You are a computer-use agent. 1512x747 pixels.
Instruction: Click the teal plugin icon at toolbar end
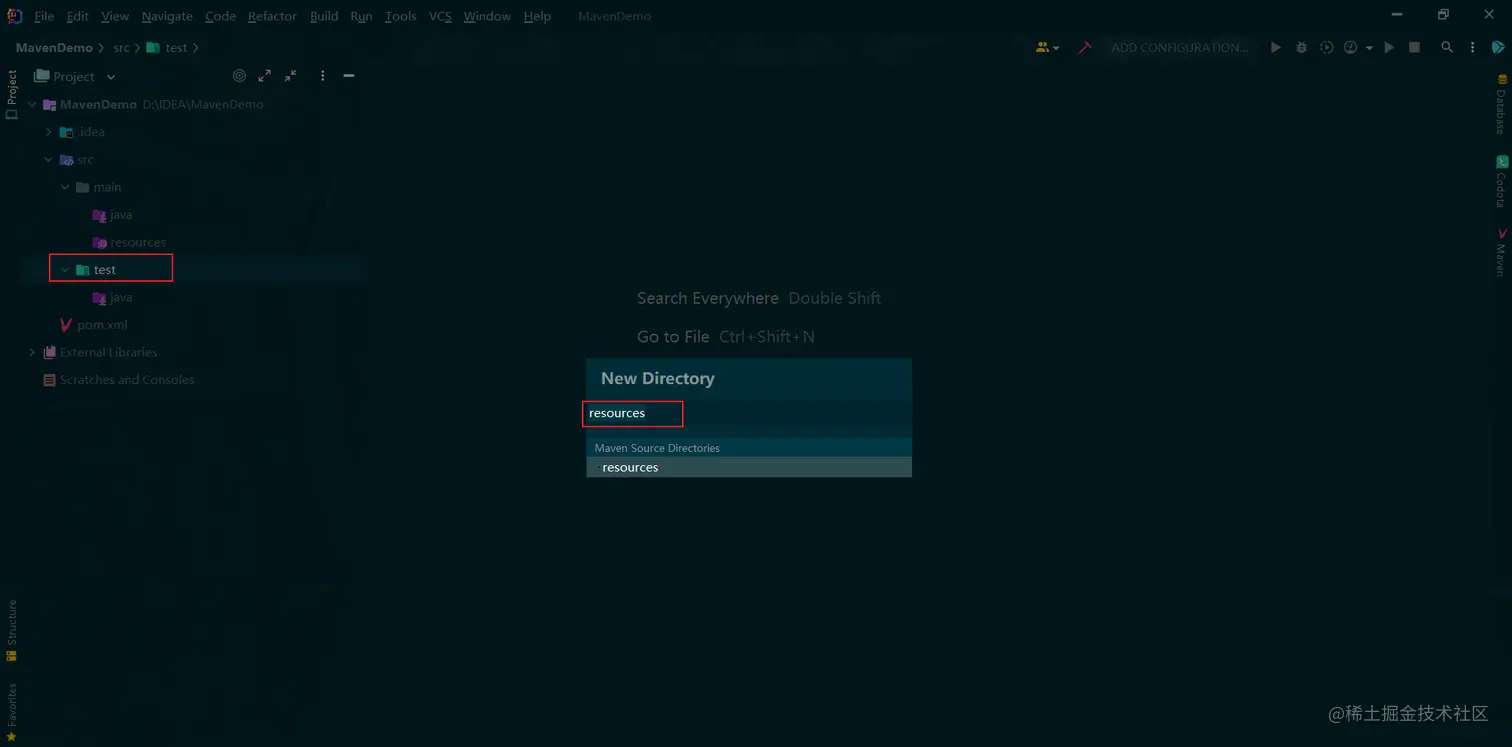[x=1498, y=47]
